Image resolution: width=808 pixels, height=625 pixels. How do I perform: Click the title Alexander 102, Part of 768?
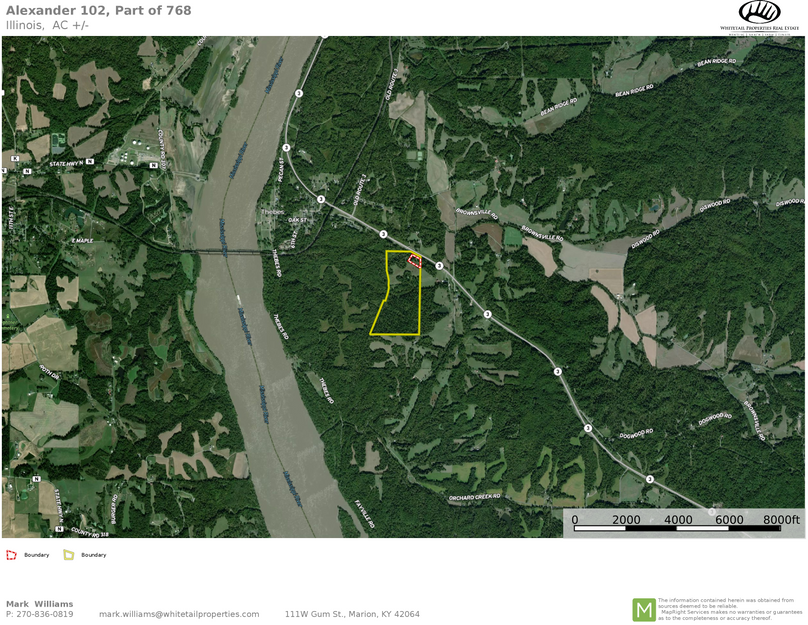pos(98,10)
